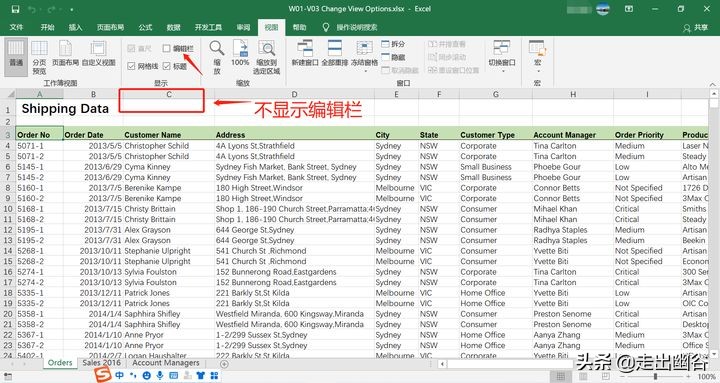Viewport: 720px width, 383px height.
Task: Click the zoom slider handle in status bar
Action: pos(655,377)
